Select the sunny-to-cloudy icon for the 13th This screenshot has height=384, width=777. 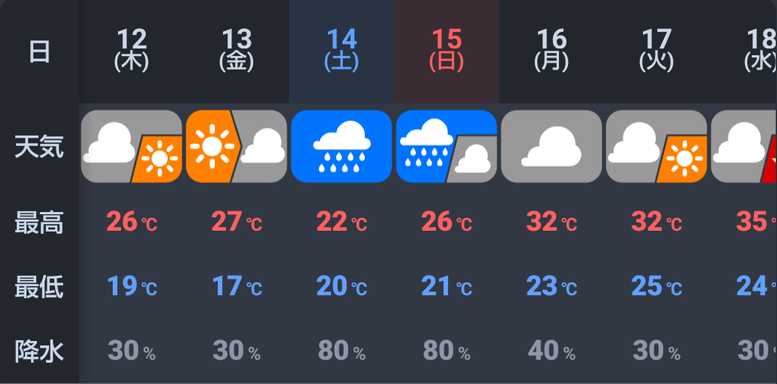point(236,146)
